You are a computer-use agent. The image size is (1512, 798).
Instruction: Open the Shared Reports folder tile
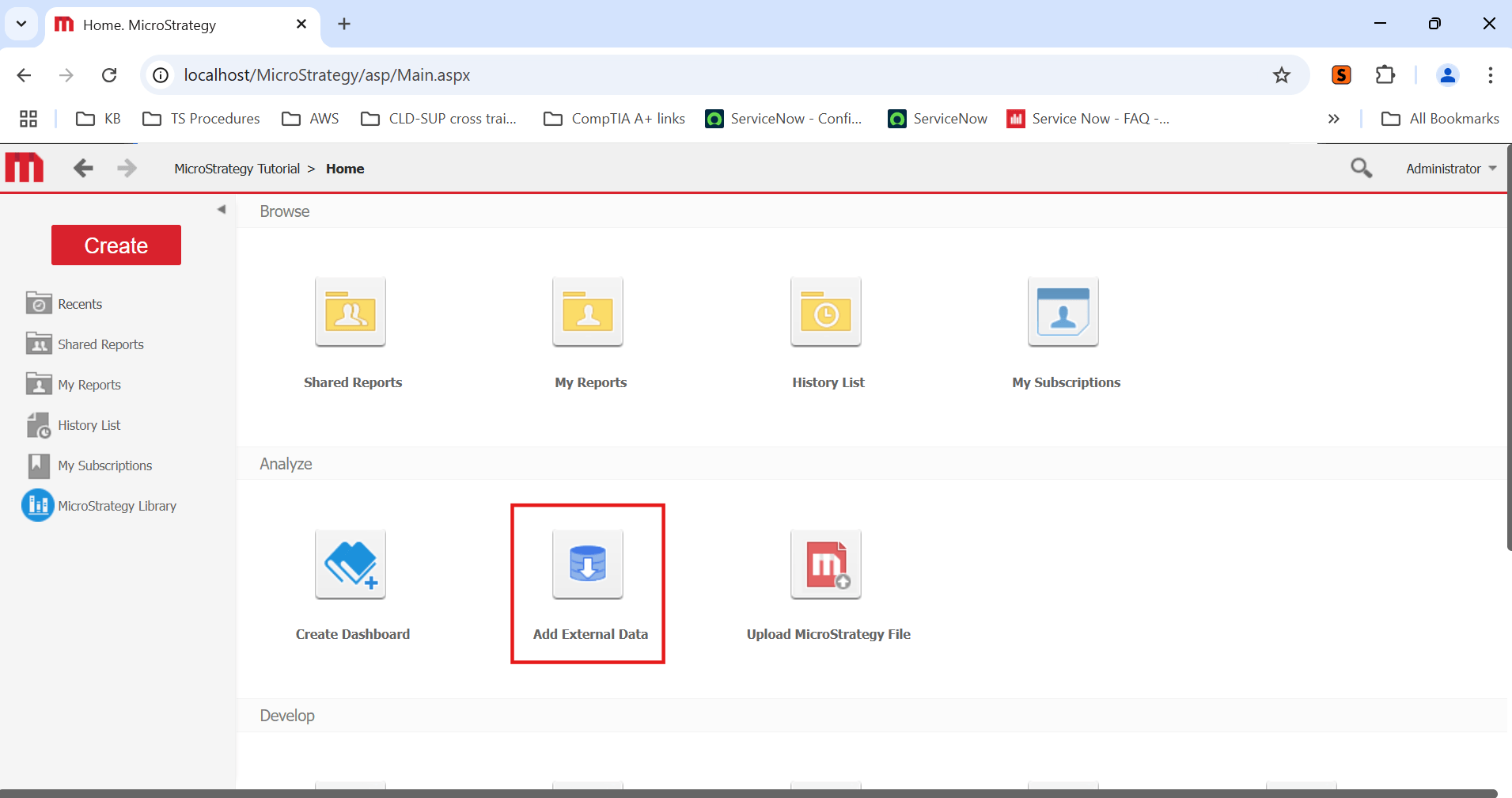[351, 313]
